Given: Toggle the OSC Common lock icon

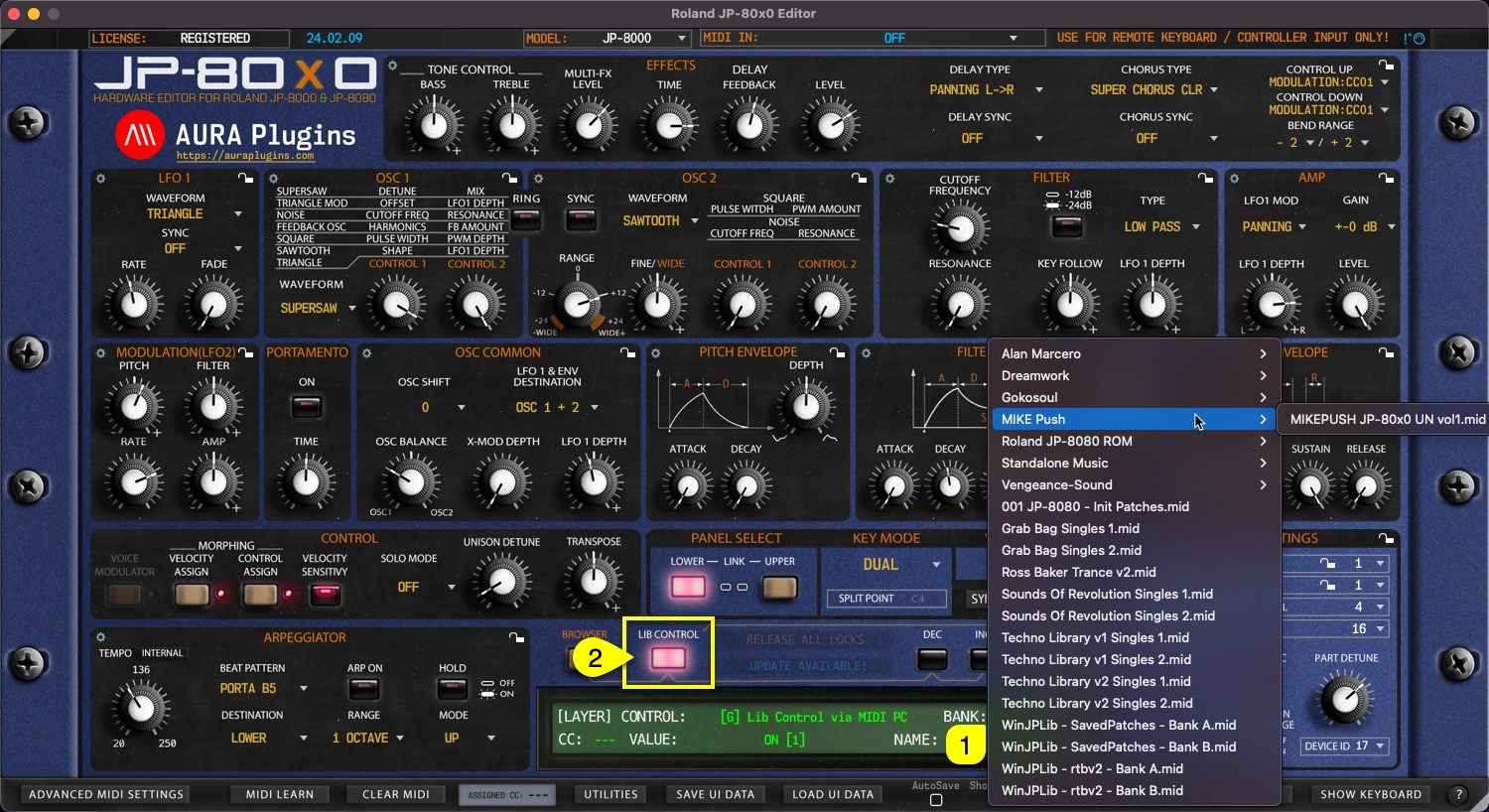Looking at the screenshot, I should click(x=628, y=352).
